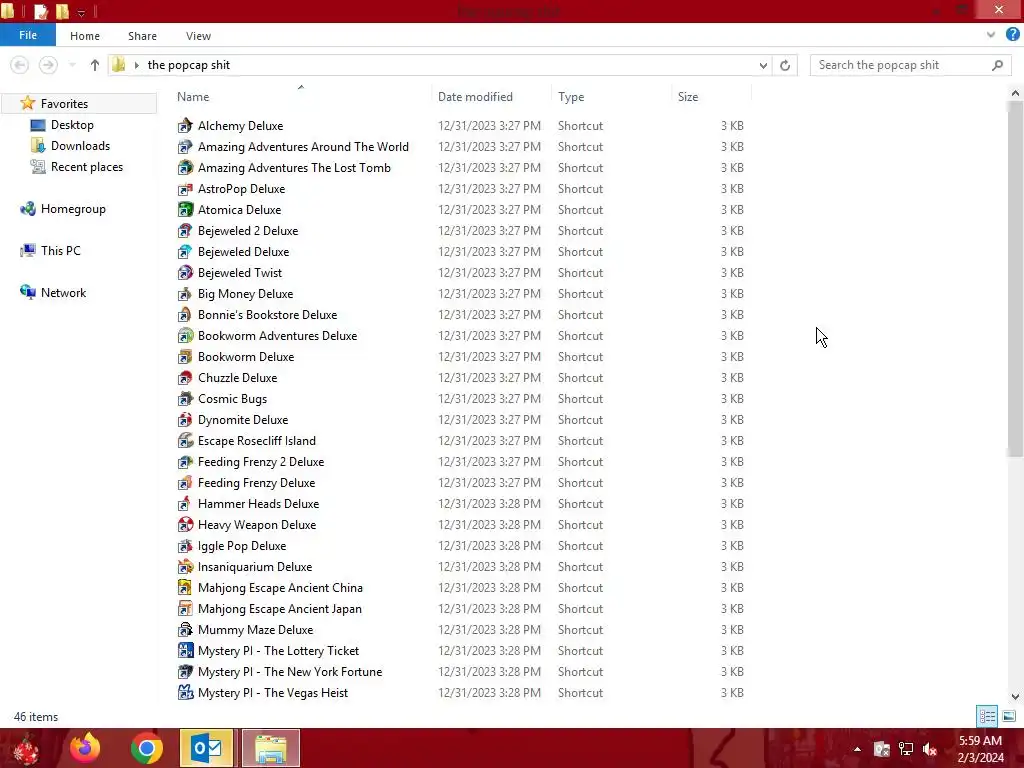This screenshot has width=1024, height=768.
Task: Go forward with the Forward arrow
Action: 48,65
